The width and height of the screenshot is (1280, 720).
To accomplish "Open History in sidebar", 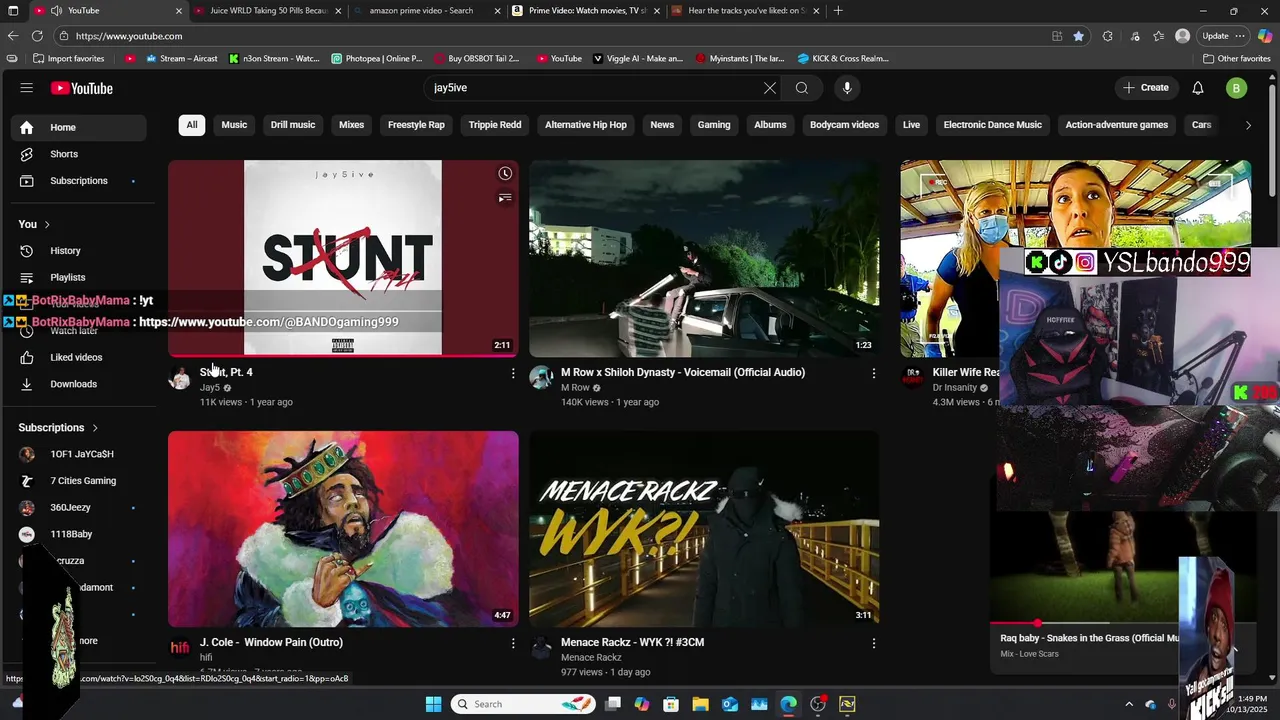I will coord(79,251).
